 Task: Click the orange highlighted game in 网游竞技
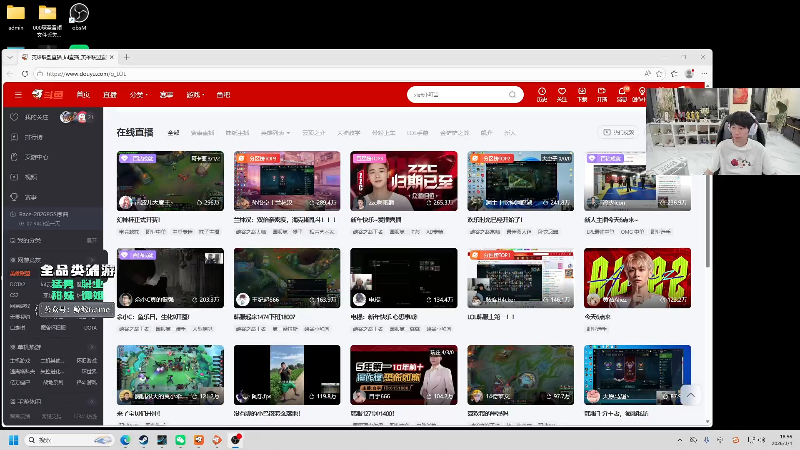point(20,273)
